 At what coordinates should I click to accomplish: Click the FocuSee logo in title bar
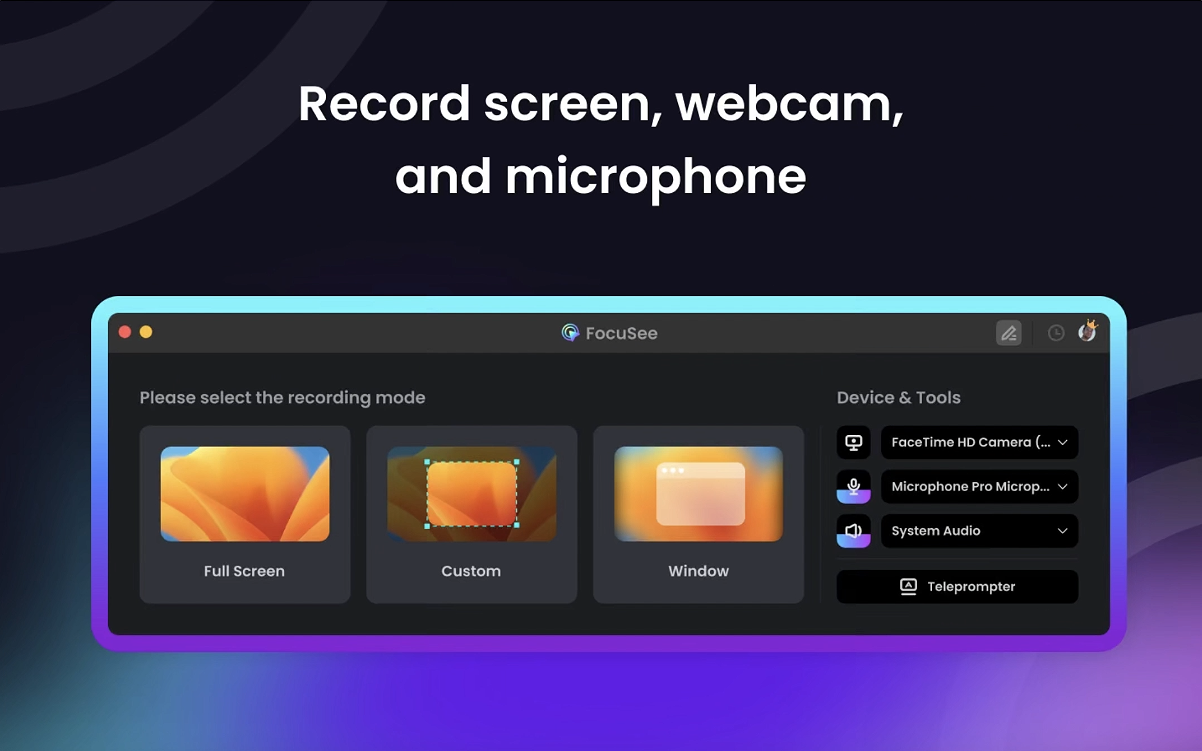point(570,333)
